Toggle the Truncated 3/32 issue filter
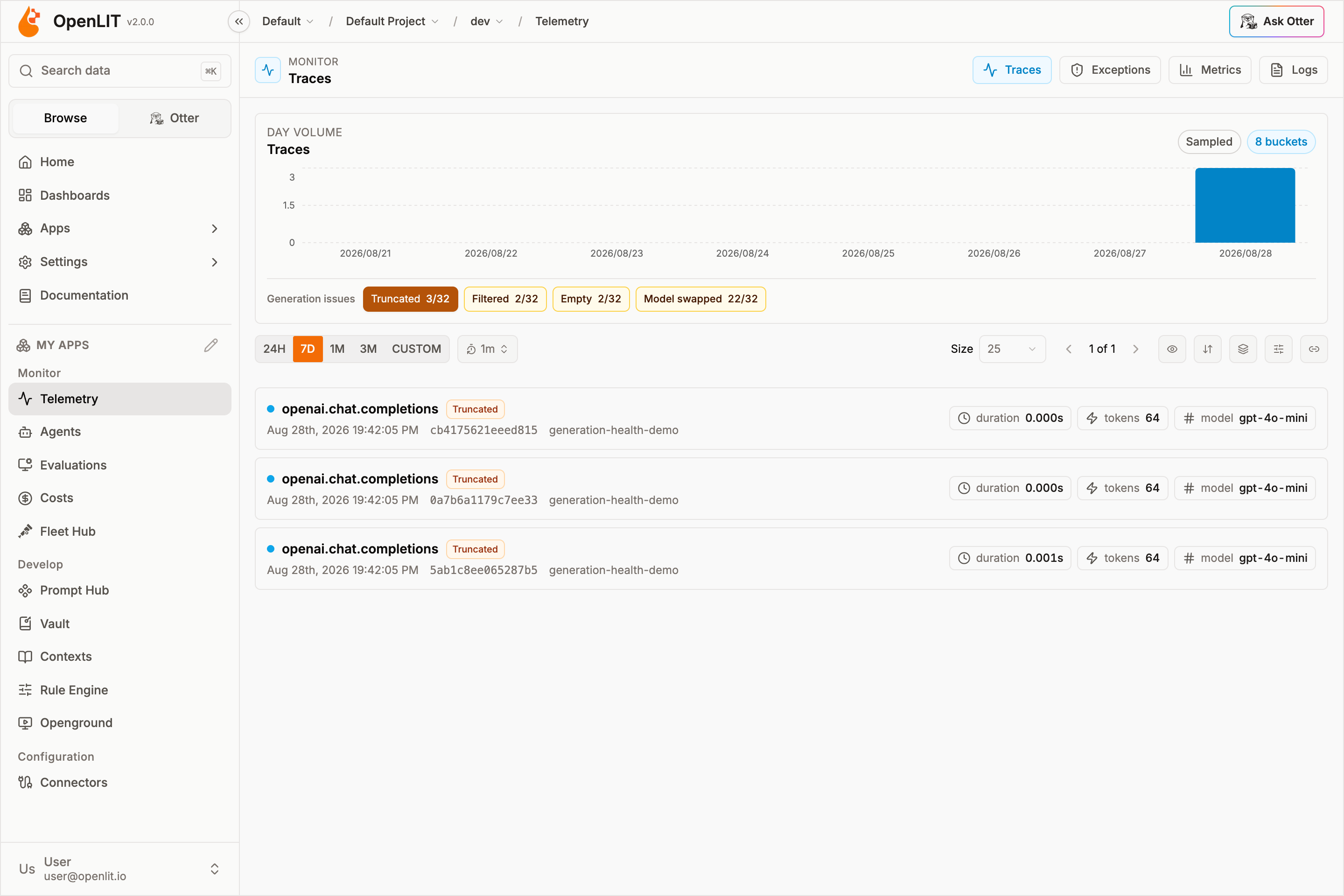 [x=410, y=299]
